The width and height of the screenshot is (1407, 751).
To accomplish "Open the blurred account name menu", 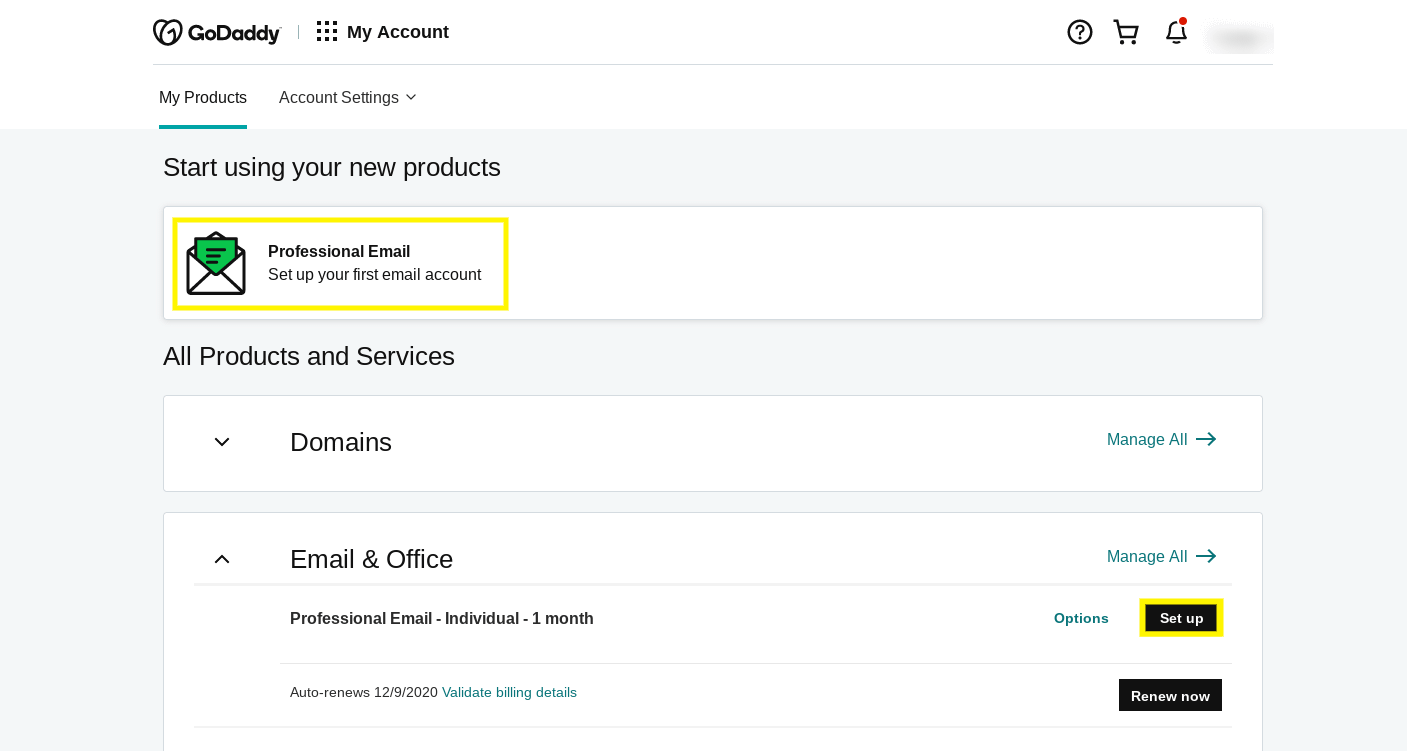I will (x=1240, y=38).
